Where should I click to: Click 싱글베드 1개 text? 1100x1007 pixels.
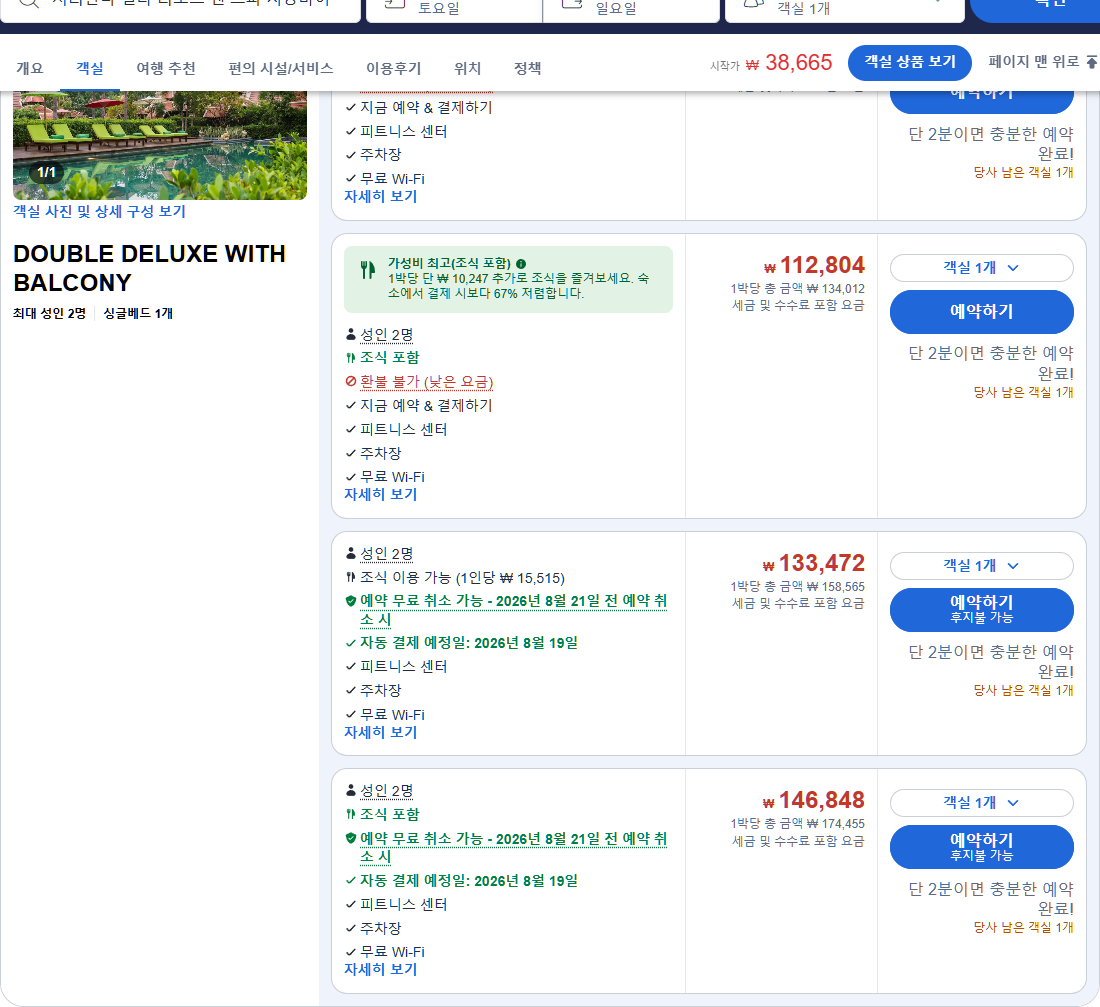point(138,313)
